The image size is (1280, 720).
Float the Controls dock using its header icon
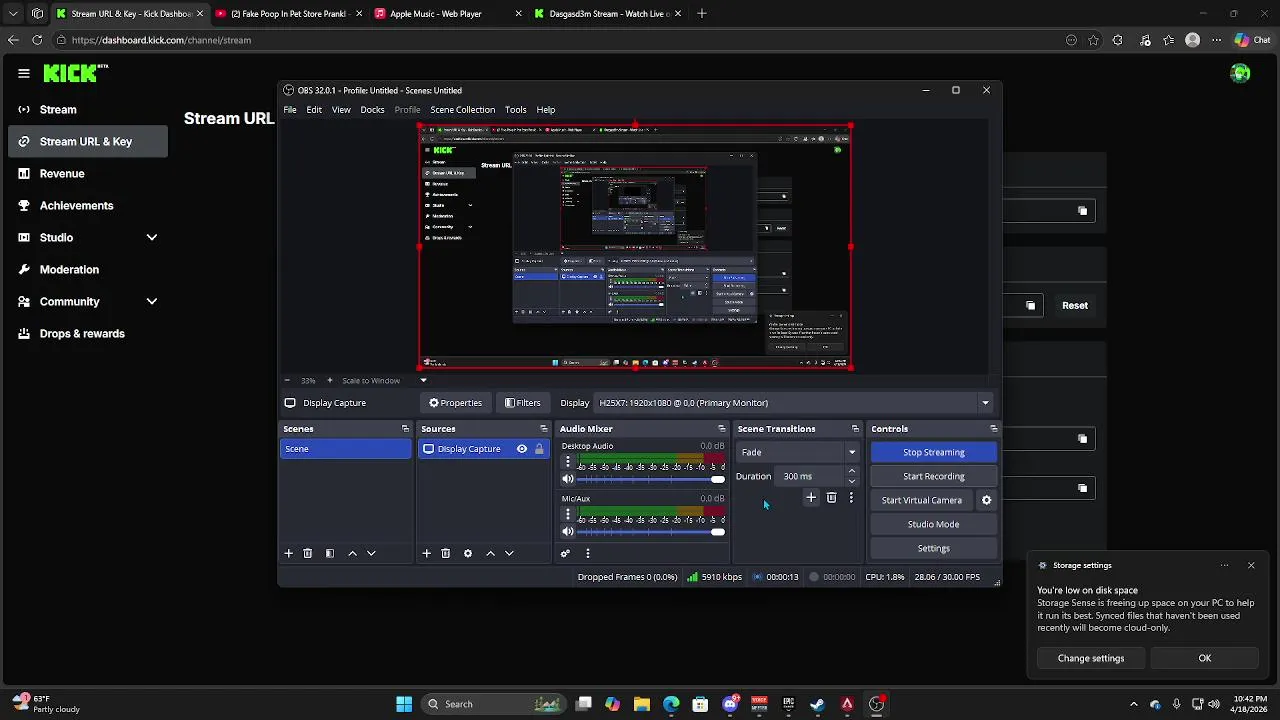point(993,429)
